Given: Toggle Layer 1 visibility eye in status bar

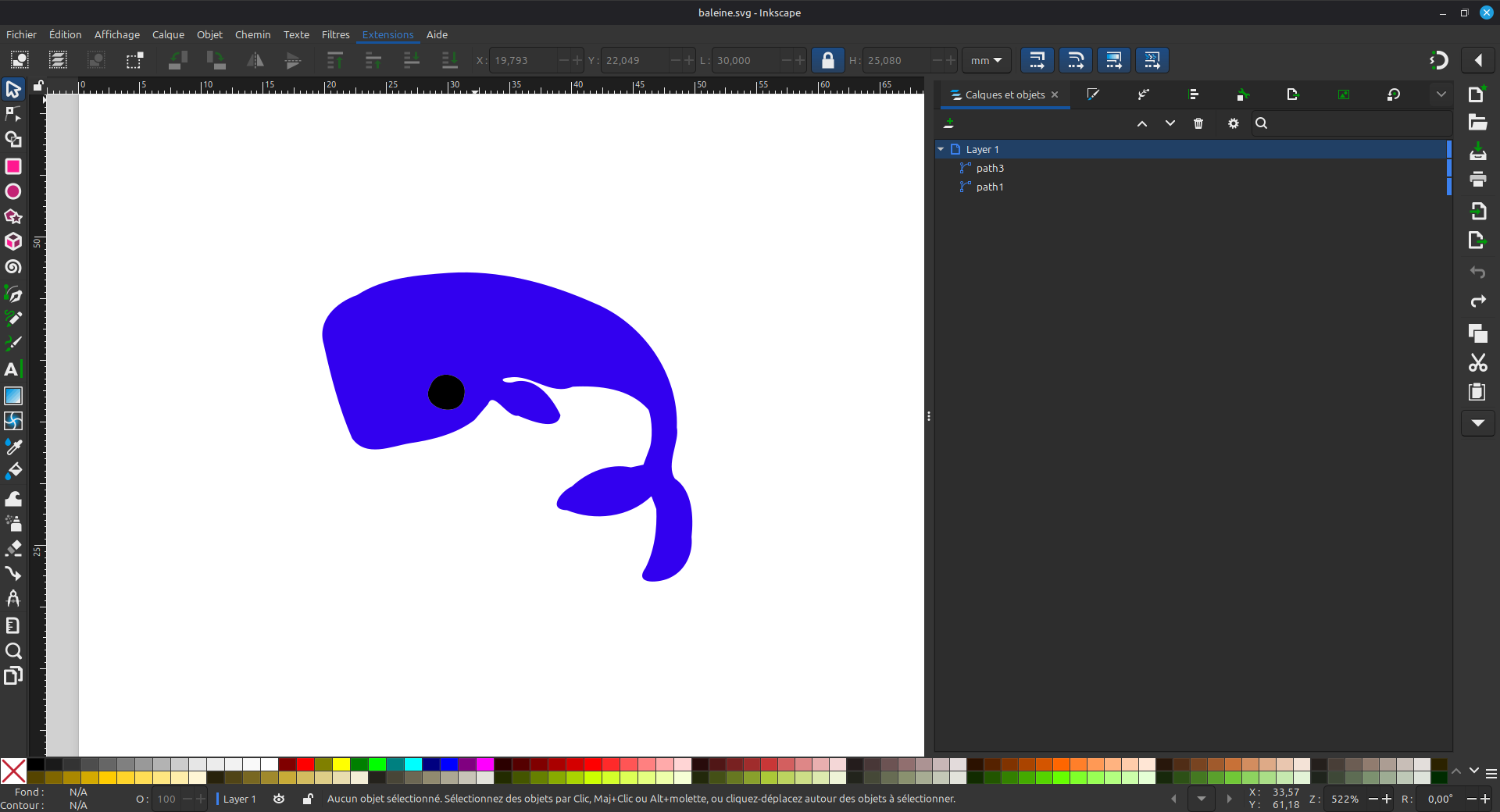Looking at the screenshot, I should pos(279,799).
